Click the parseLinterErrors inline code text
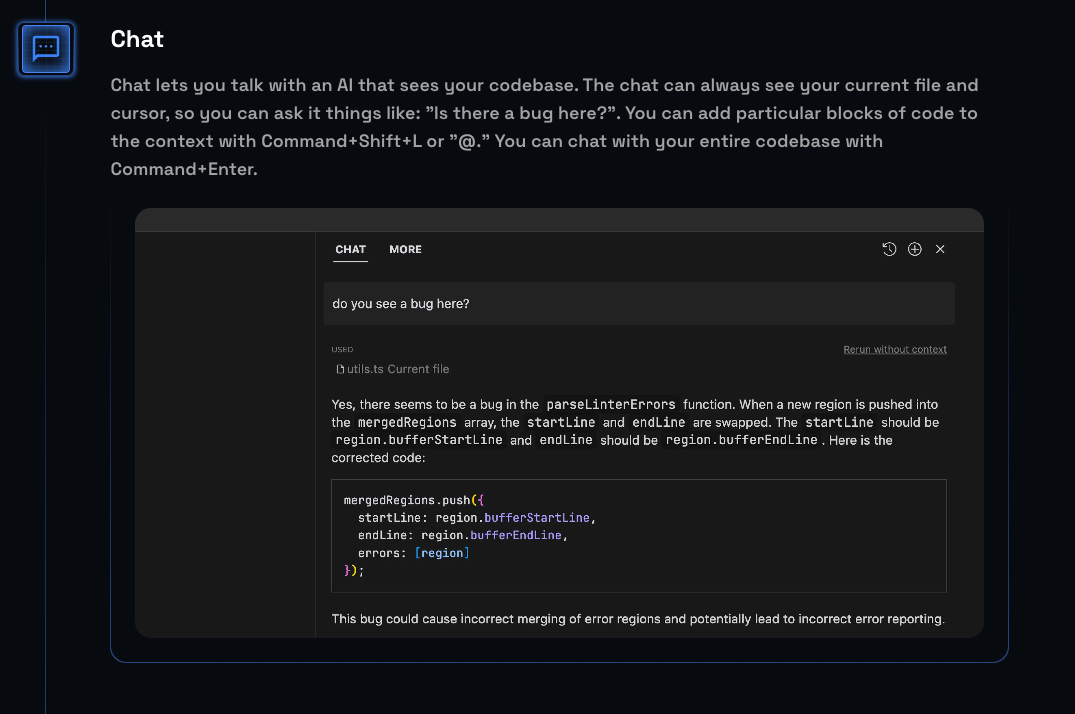 (613, 405)
